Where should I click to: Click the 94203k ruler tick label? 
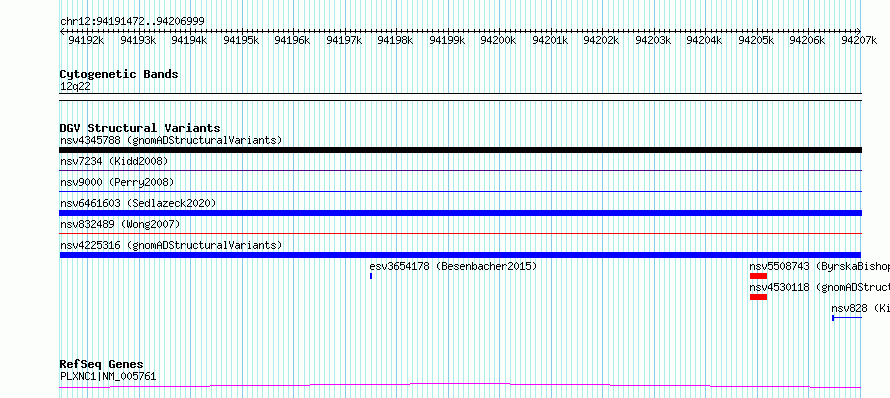653,40
